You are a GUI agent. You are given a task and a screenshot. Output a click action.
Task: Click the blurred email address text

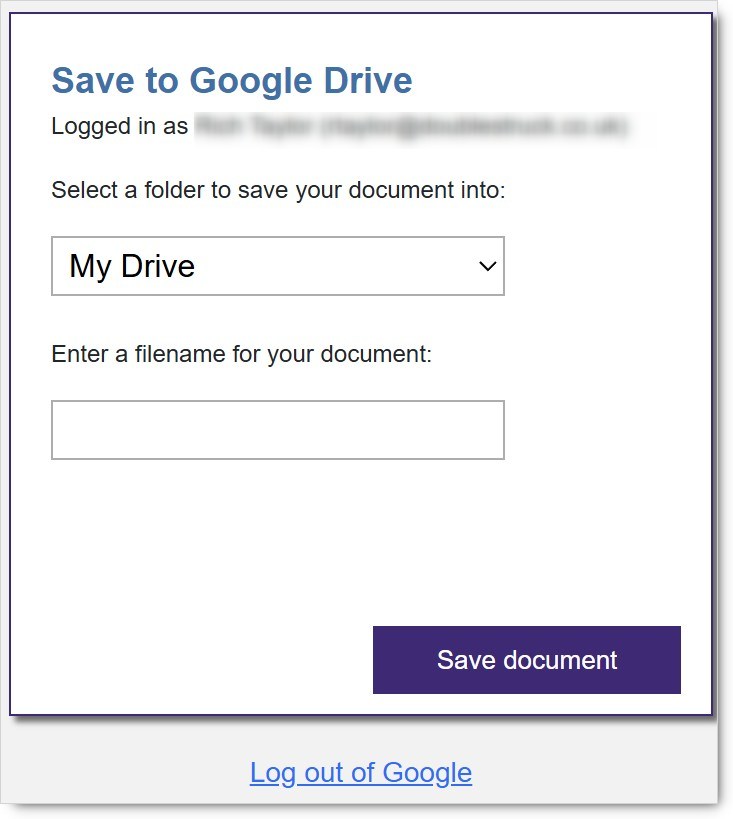pyautogui.click(x=474, y=126)
